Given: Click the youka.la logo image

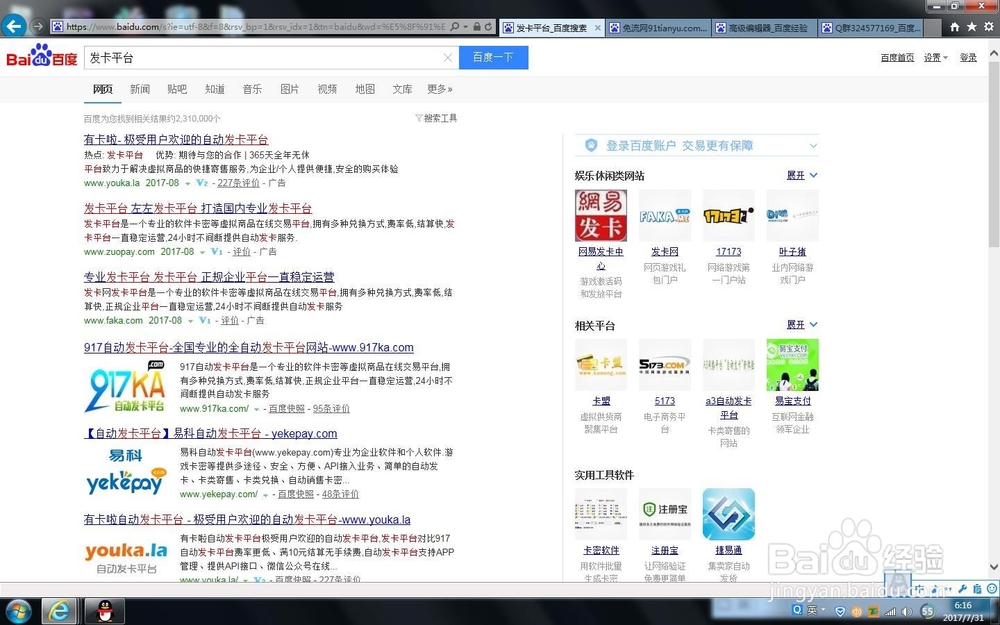Looking at the screenshot, I should (x=126, y=557).
